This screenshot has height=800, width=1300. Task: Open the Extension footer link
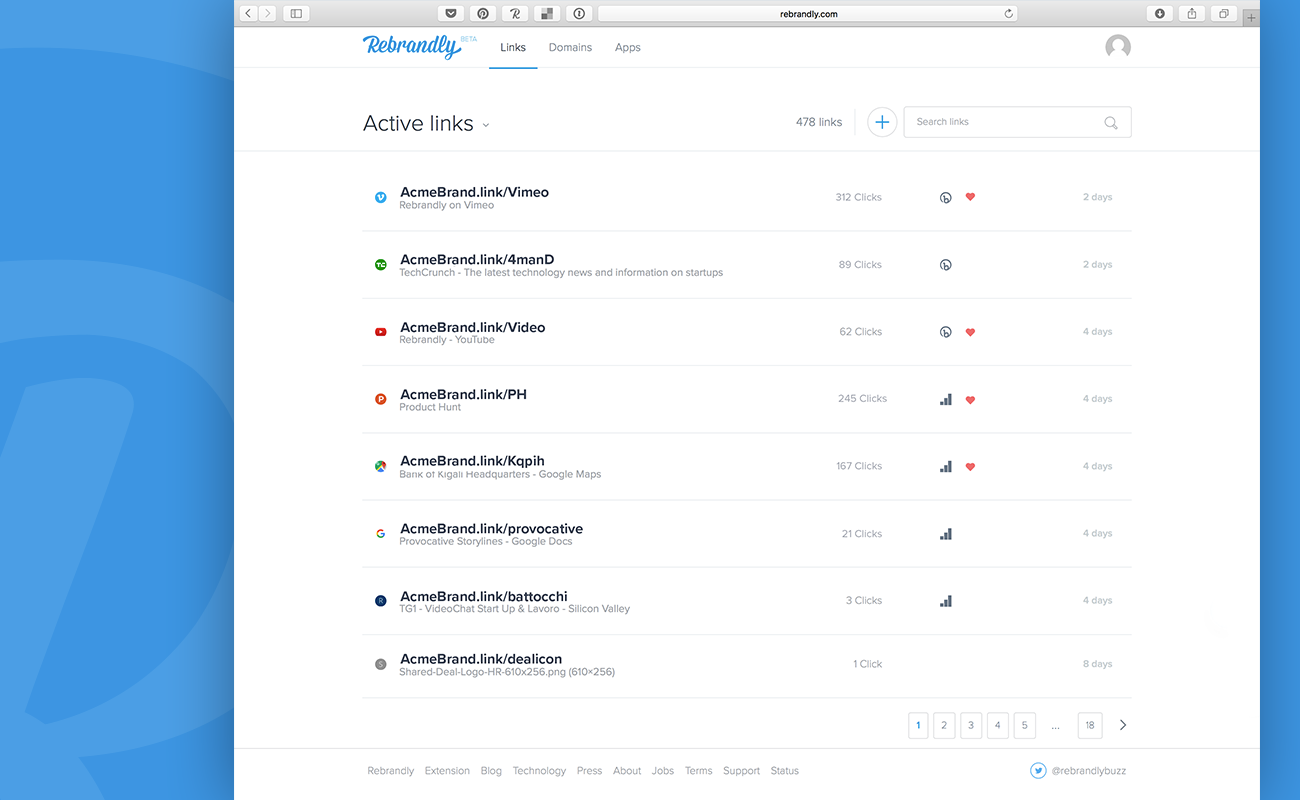tap(447, 771)
